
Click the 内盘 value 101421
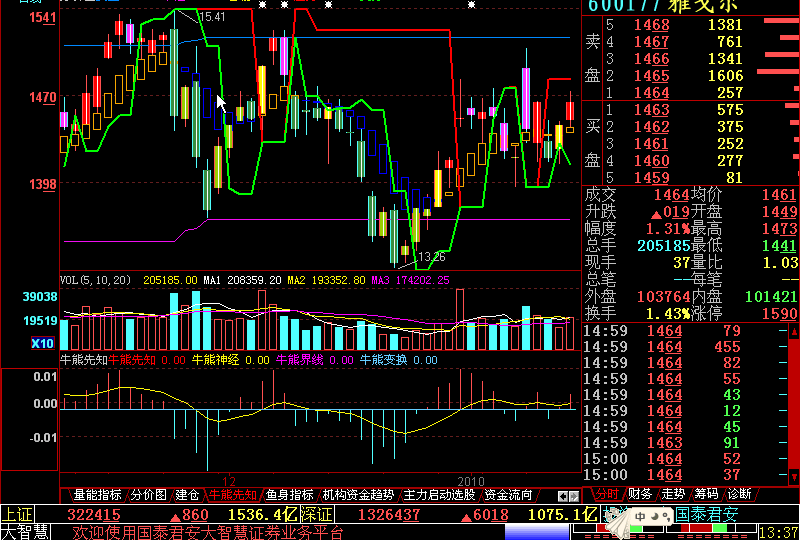(x=770, y=296)
